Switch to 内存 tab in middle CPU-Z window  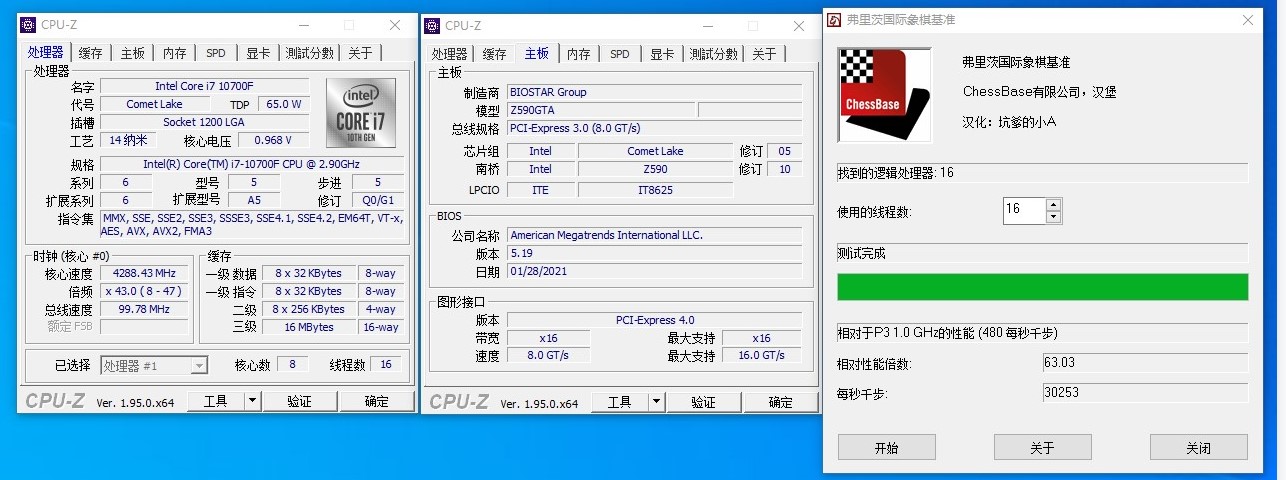[578, 54]
